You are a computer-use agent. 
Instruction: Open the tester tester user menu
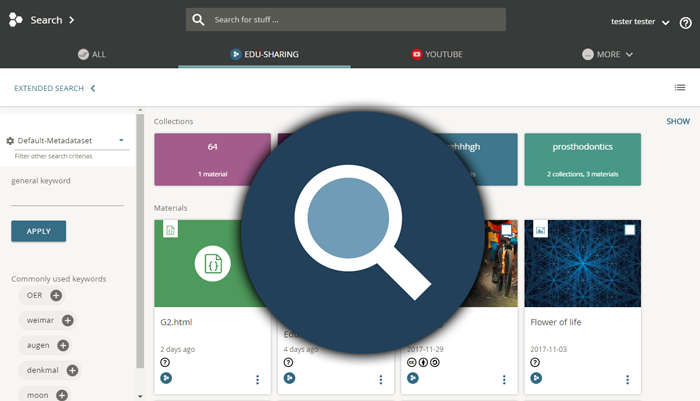tap(640, 22)
